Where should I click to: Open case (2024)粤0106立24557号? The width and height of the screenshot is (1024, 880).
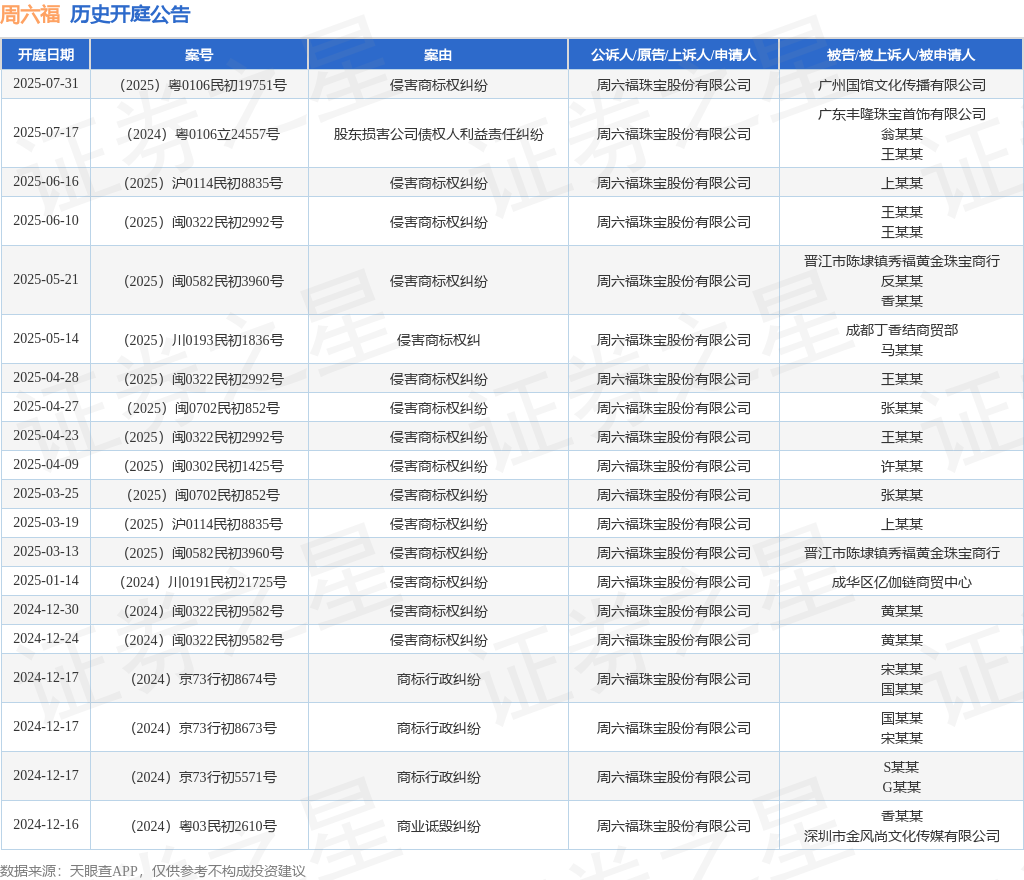point(199,134)
